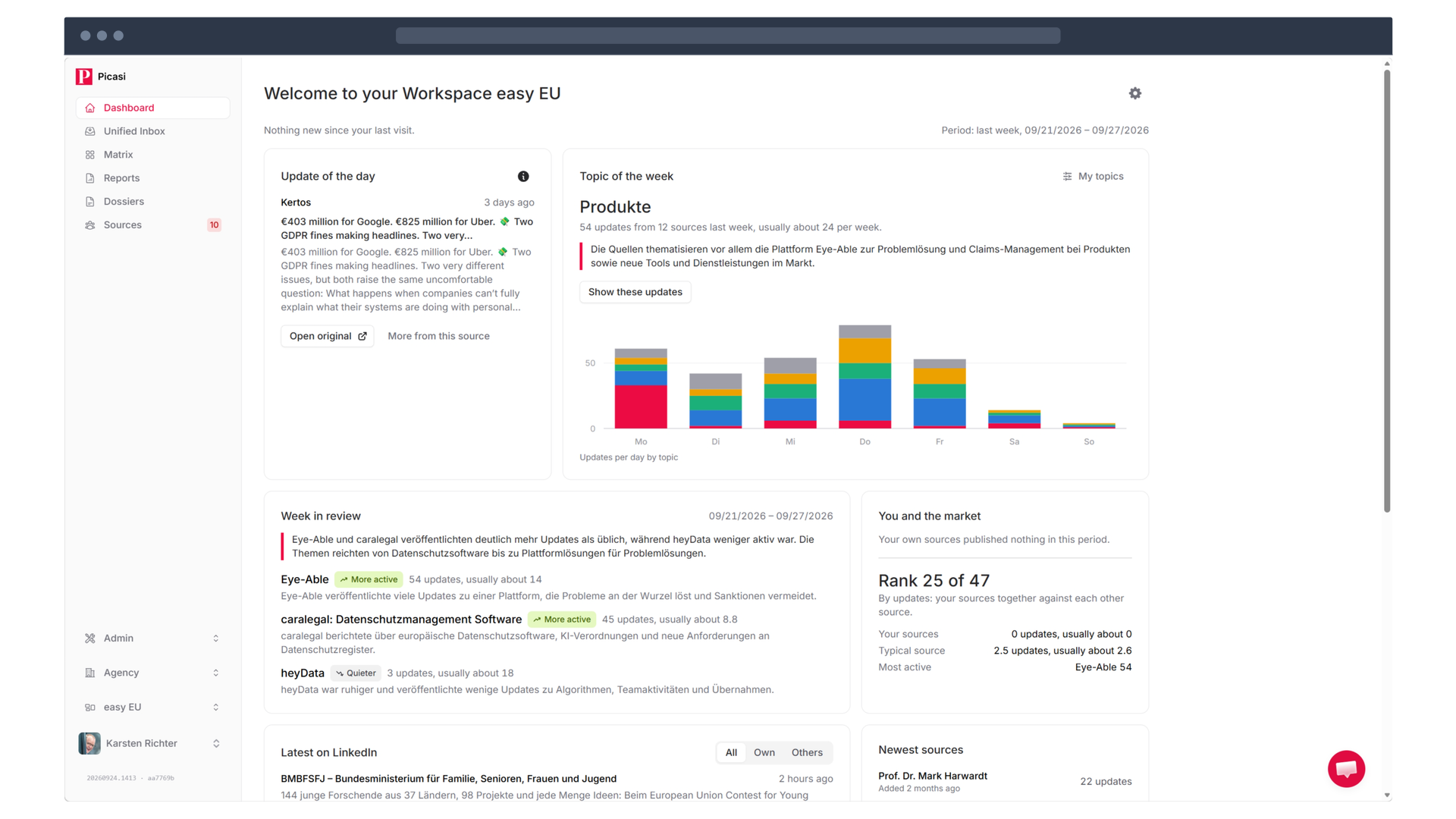Open My topics filter
The width and height of the screenshot is (1456, 819).
pos(1093,177)
